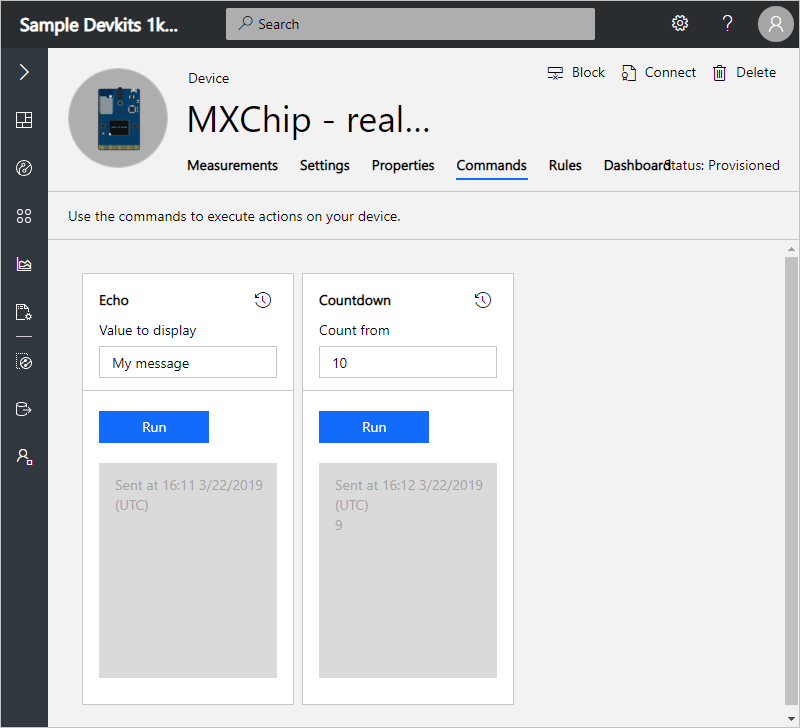This screenshot has height=728, width=800.
Task: Open the dashboard icon in sidebar
Action: [24, 120]
